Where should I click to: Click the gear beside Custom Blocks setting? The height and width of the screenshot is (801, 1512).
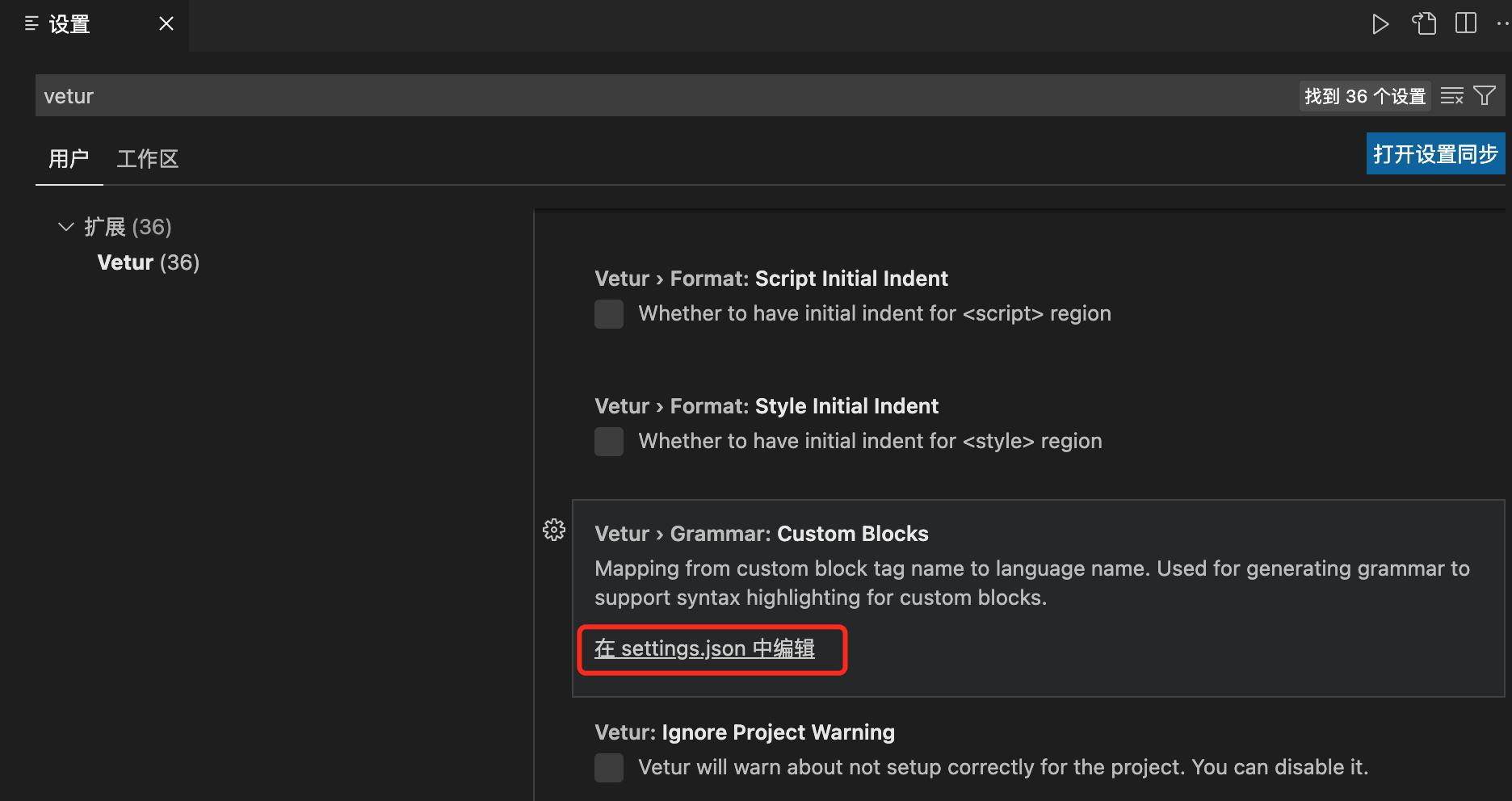(x=553, y=531)
